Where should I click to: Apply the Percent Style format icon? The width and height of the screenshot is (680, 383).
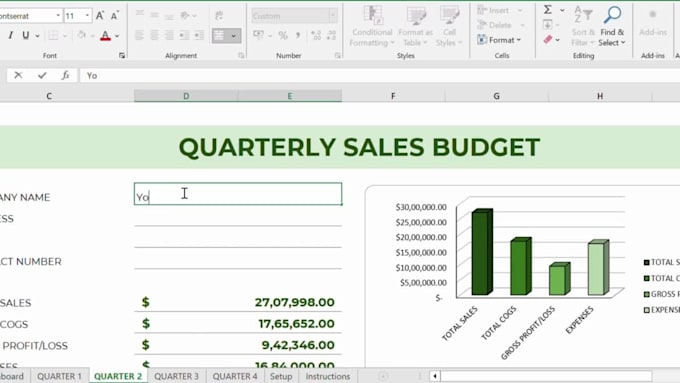pyautogui.click(x=283, y=35)
